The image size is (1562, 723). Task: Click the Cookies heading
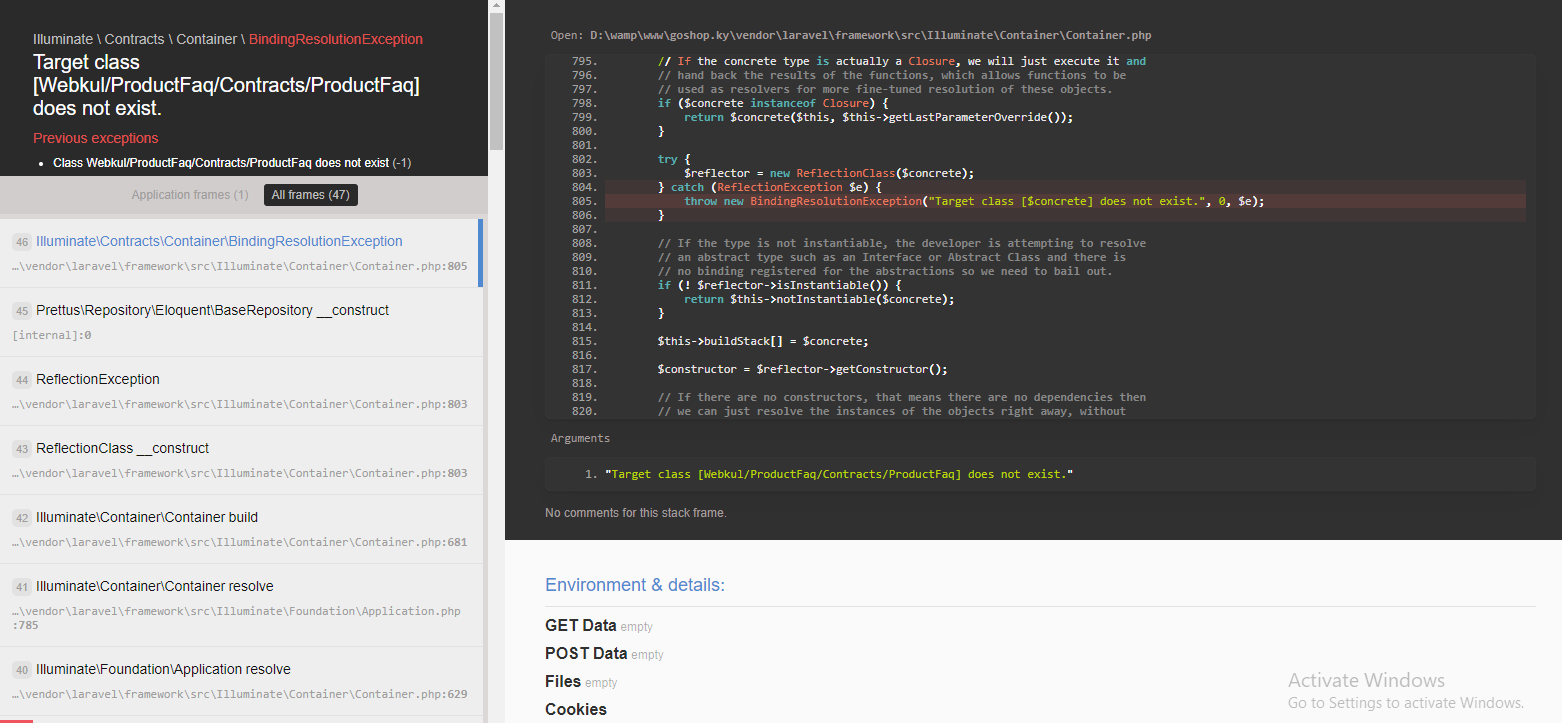576,710
